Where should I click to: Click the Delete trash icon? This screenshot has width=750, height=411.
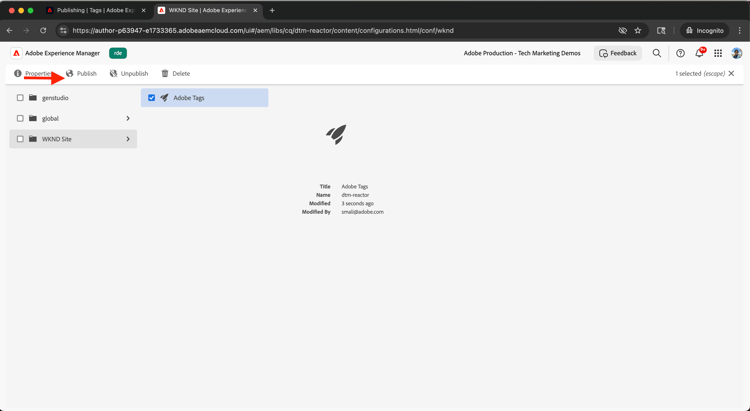tap(165, 73)
